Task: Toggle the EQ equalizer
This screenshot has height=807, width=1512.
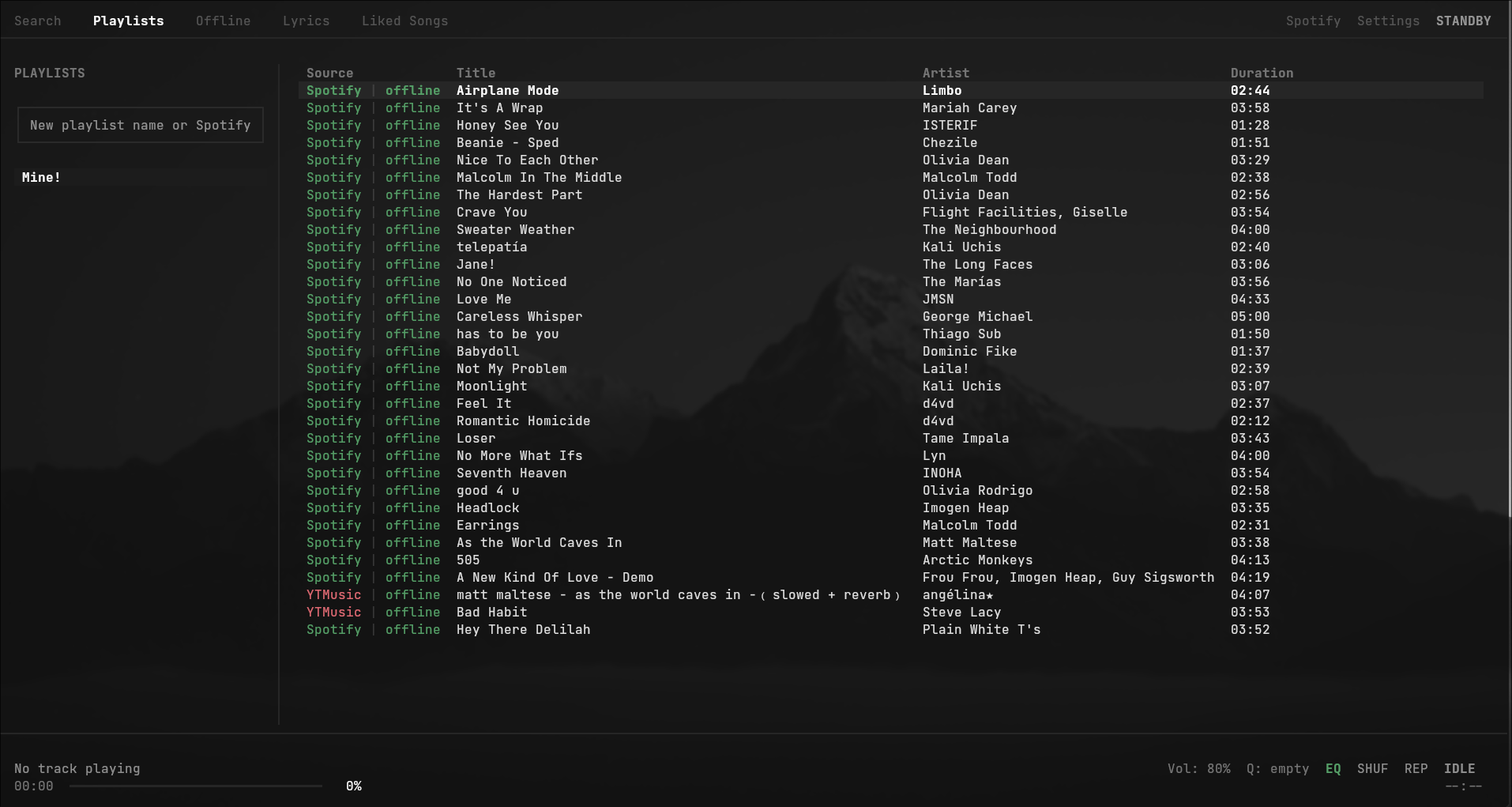Action: point(1333,768)
